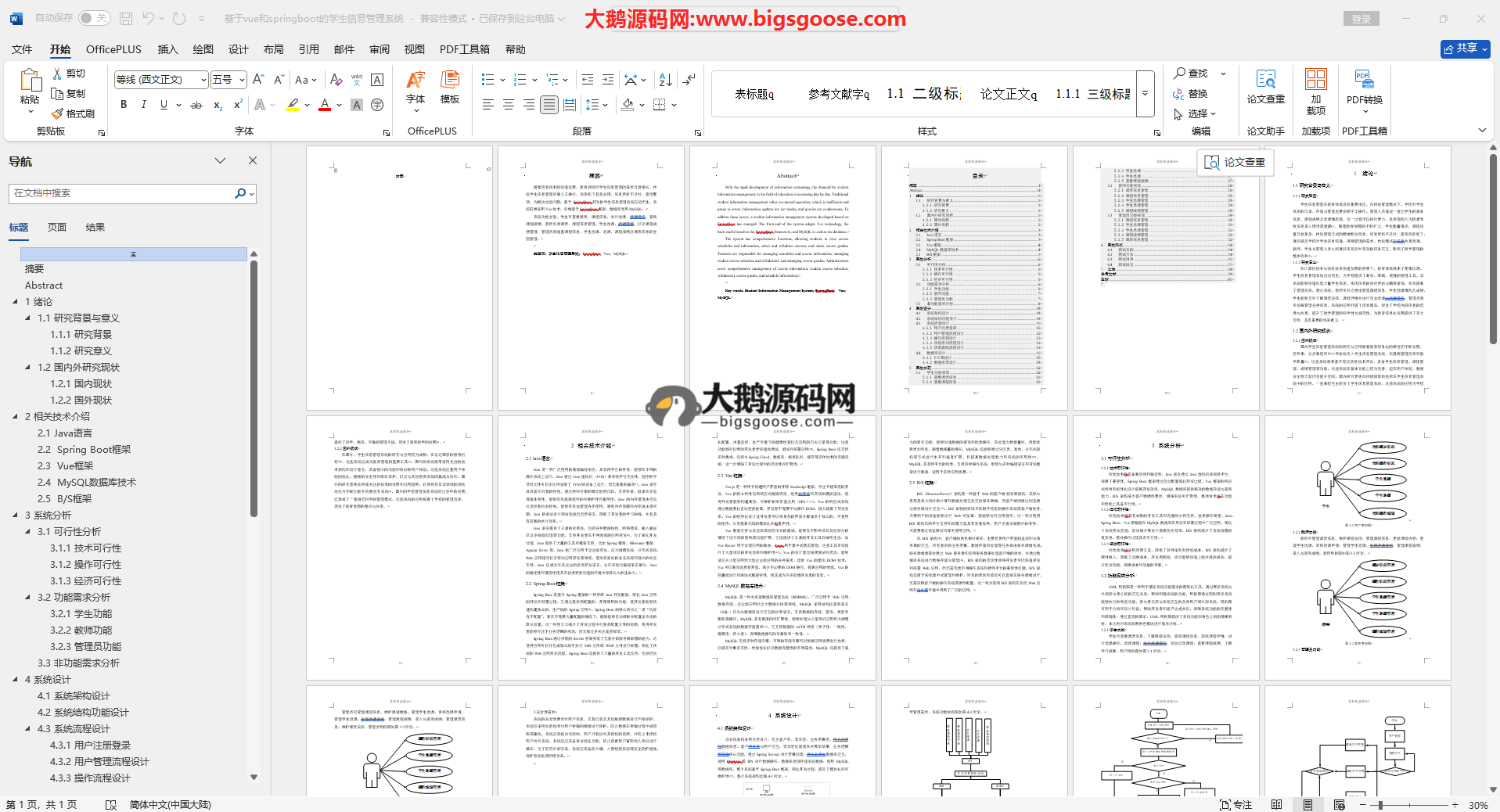Viewport: 1500px width, 812px height.
Task: Open the font size dropdown (五号)
Action: [242, 80]
